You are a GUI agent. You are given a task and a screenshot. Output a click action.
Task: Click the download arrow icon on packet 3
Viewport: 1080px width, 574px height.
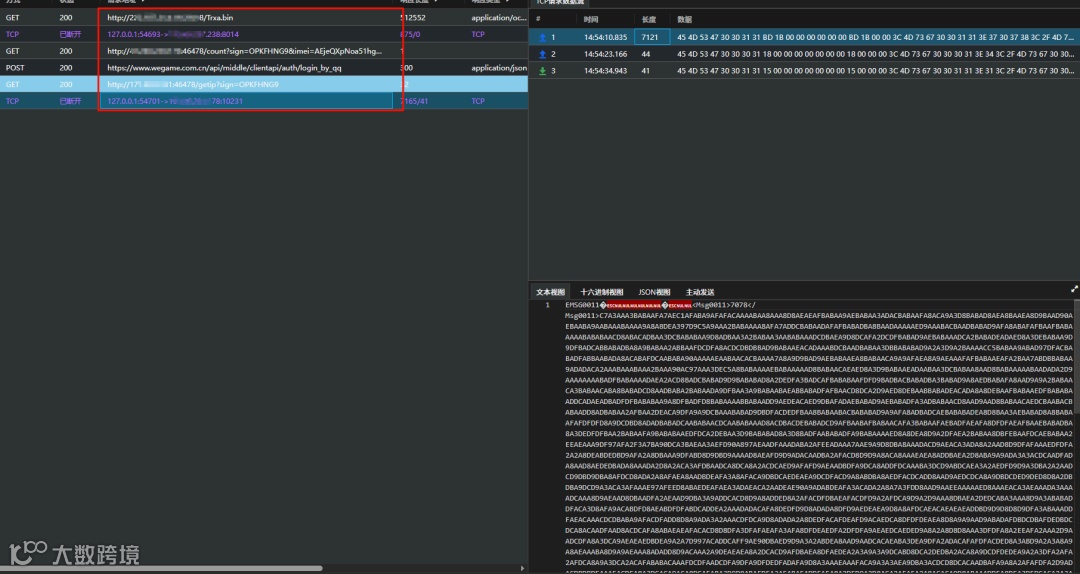[542, 70]
